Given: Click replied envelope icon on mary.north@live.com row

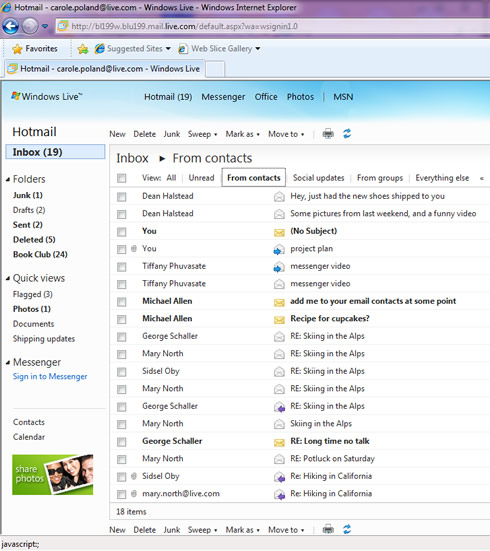Looking at the screenshot, I should [x=279, y=494].
